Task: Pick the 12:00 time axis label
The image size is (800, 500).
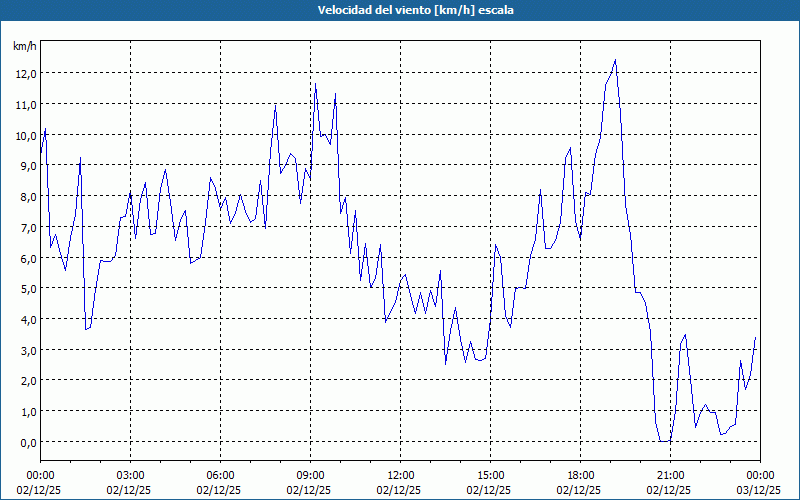Action: [x=400, y=475]
